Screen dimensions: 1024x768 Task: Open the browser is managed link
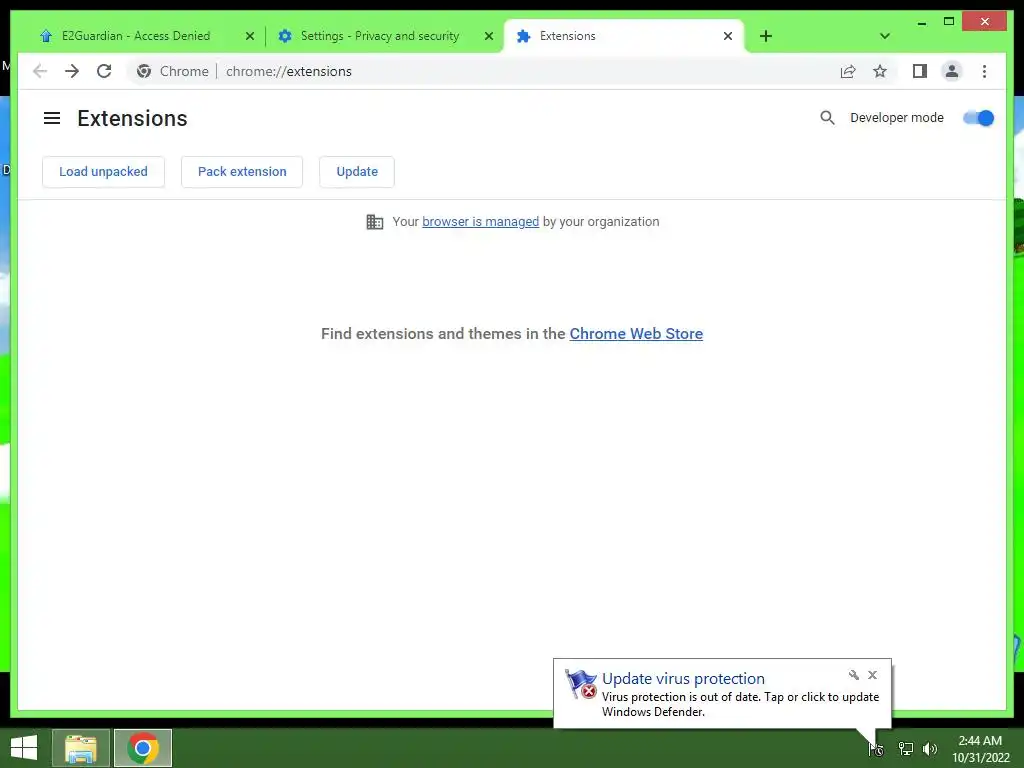pyautogui.click(x=481, y=222)
